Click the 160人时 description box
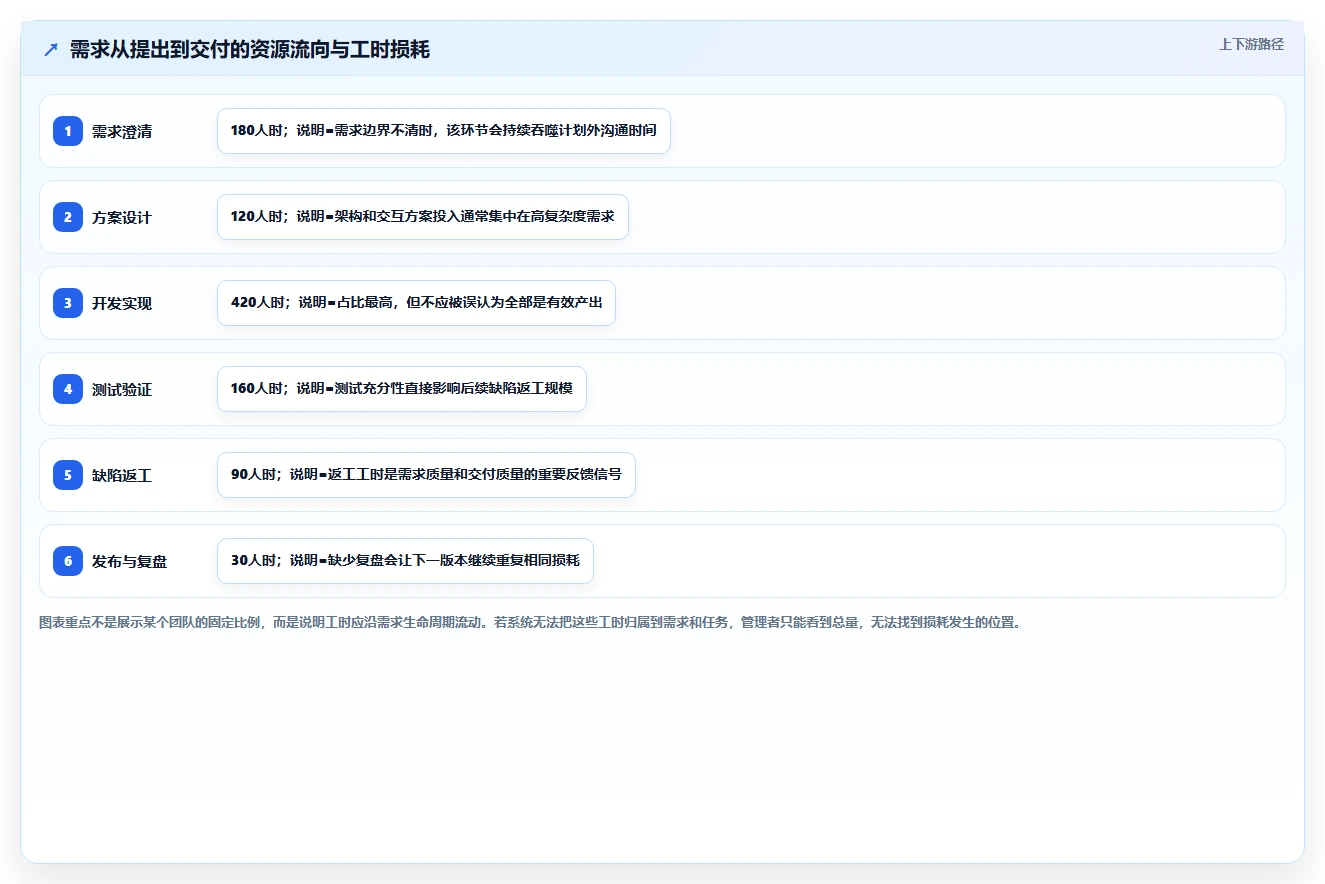The width and height of the screenshot is (1325, 884). (402, 389)
